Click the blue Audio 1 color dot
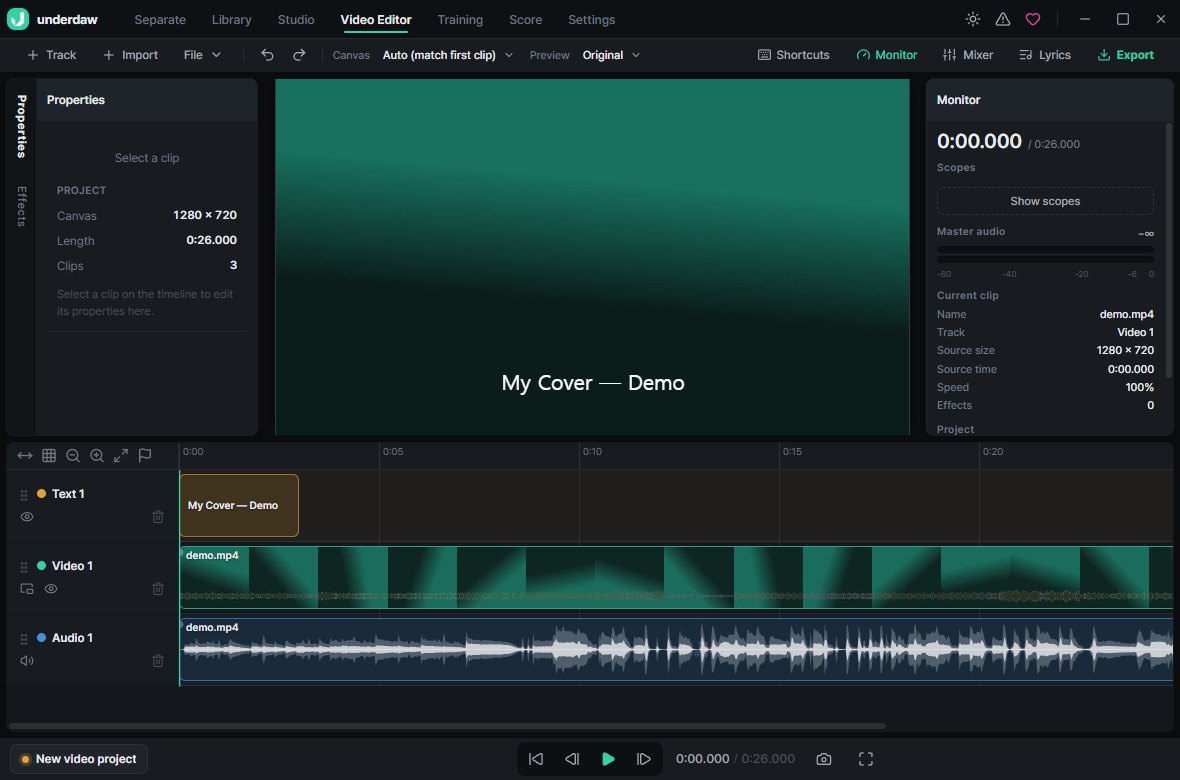This screenshot has width=1180, height=780. (x=41, y=638)
